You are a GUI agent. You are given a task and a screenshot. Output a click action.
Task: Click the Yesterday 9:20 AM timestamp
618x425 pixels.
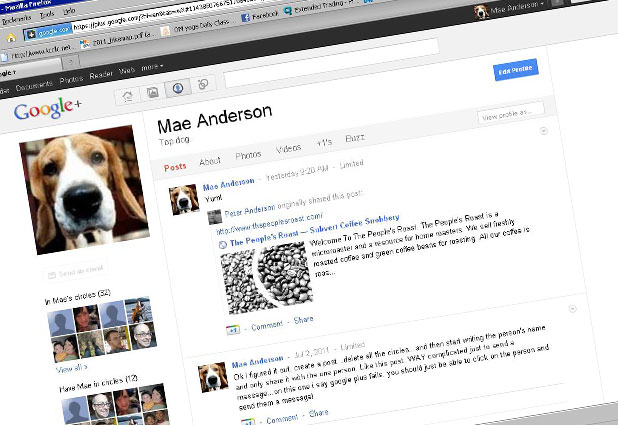(297, 173)
